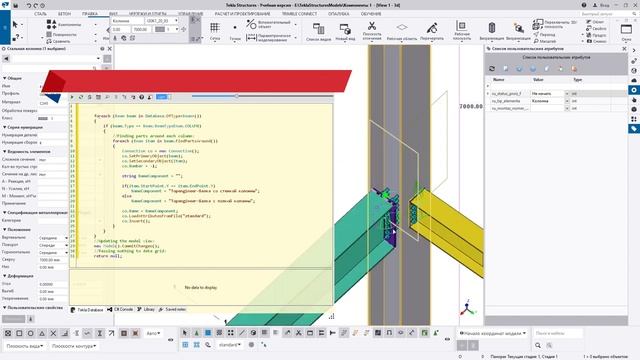Click the Масштаб zoom button
This screenshot has width=640, height=360.
click(545, 41)
